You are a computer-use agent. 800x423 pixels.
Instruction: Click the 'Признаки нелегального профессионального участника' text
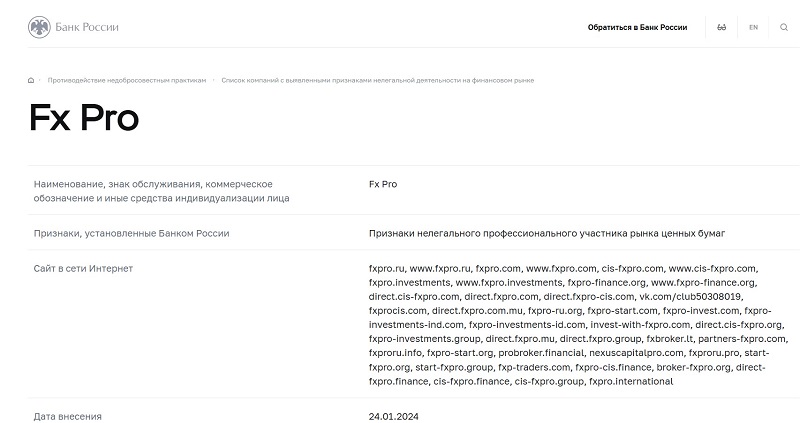click(546, 233)
